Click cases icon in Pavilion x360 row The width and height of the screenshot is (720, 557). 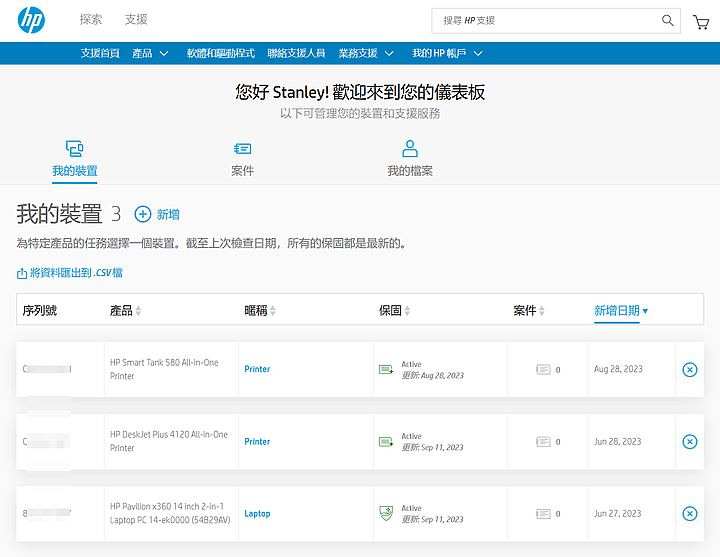(x=543, y=513)
